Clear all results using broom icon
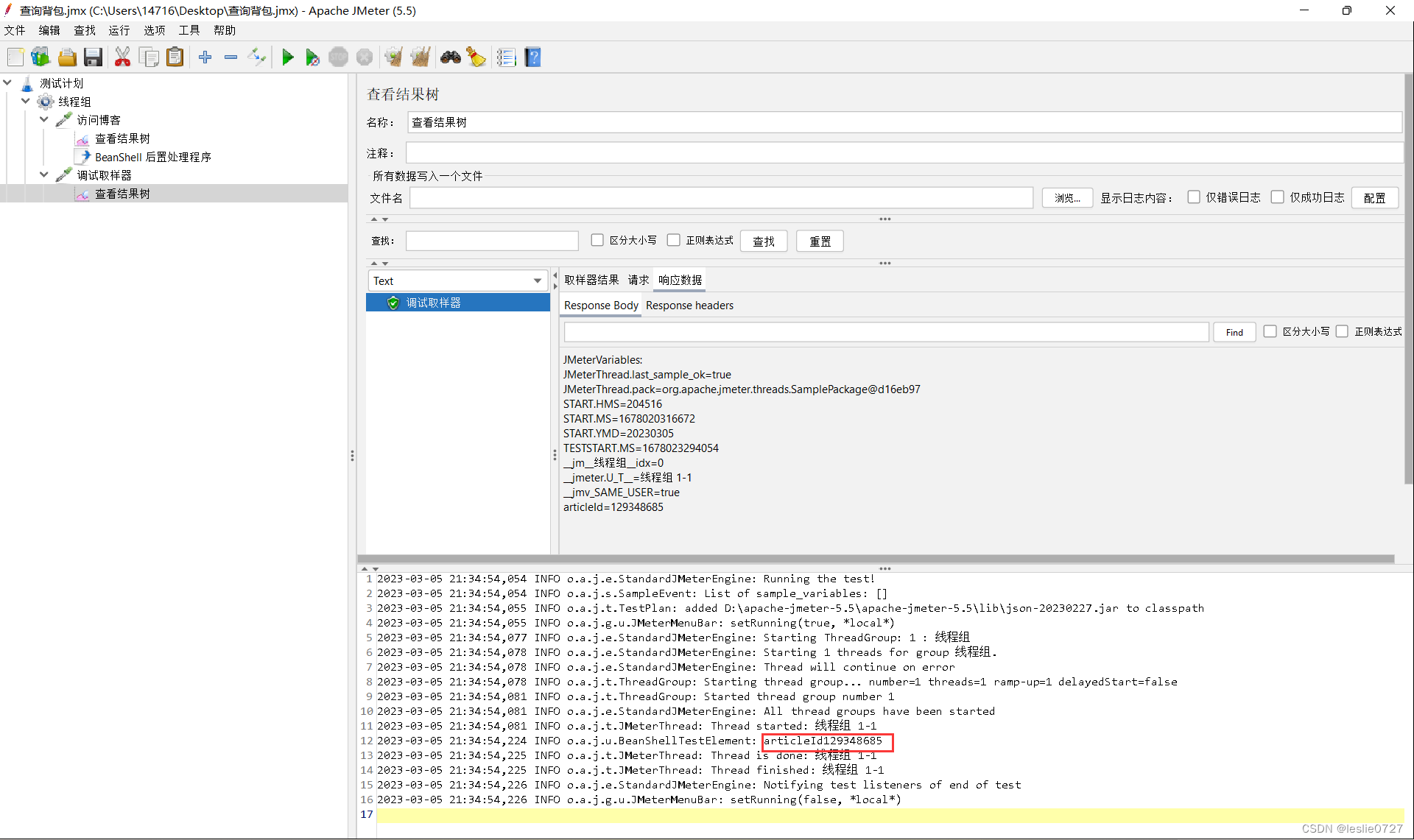The height and width of the screenshot is (840, 1414). point(421,57)
